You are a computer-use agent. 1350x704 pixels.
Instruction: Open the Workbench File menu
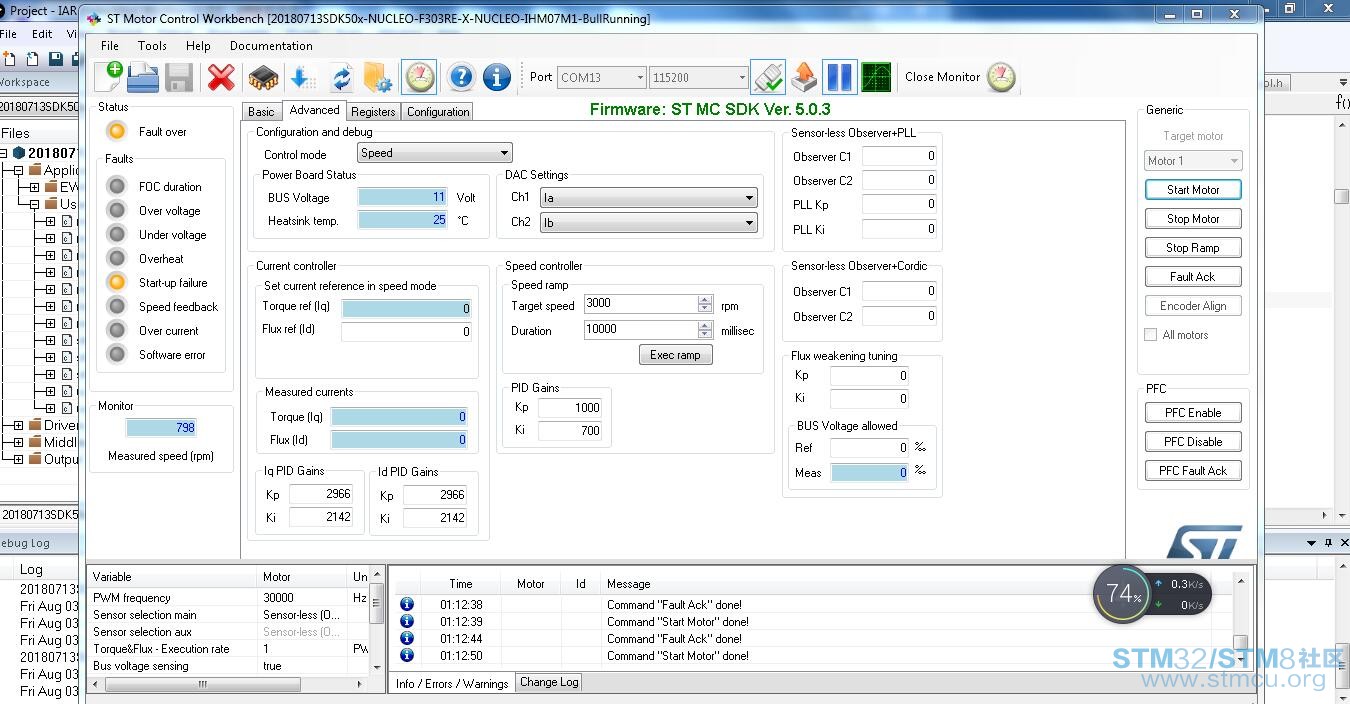click(x=110, y=46)
